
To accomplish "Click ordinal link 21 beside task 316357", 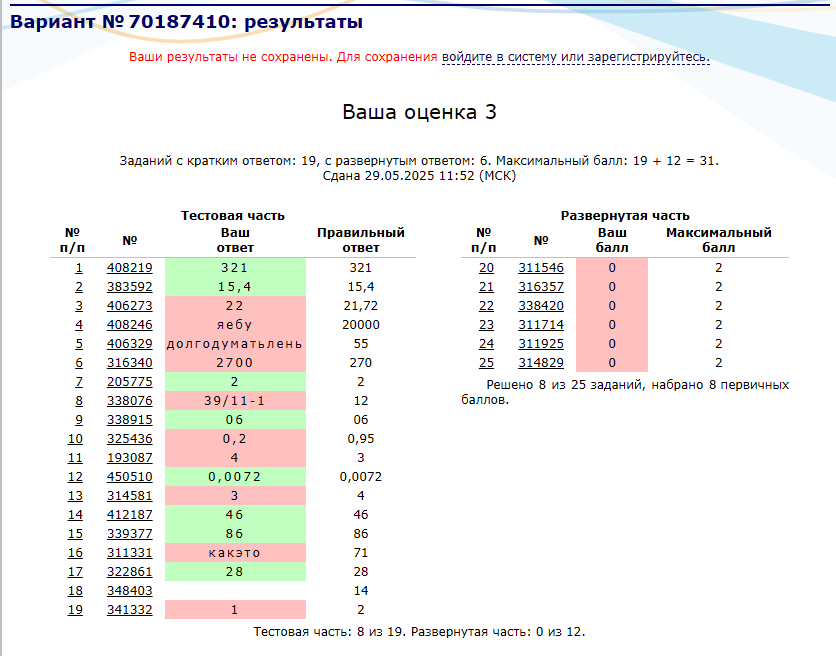I will tap(486, 287).
